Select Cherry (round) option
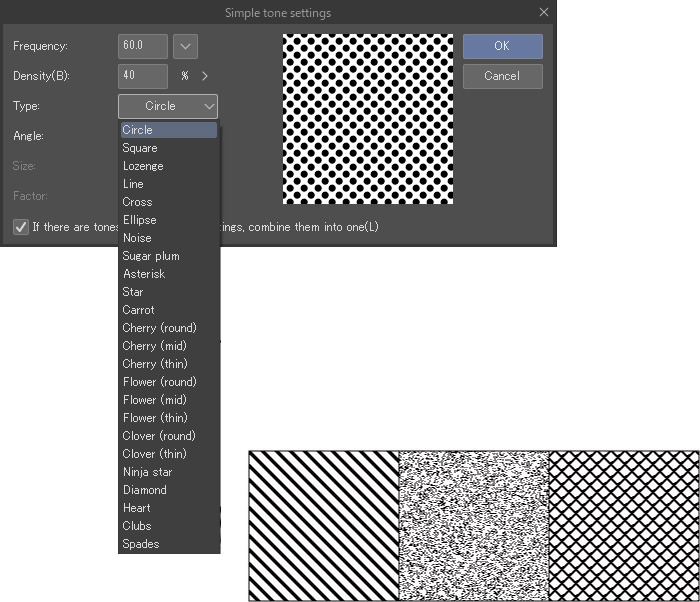This screenshot has width=700, height=602. 169,328
